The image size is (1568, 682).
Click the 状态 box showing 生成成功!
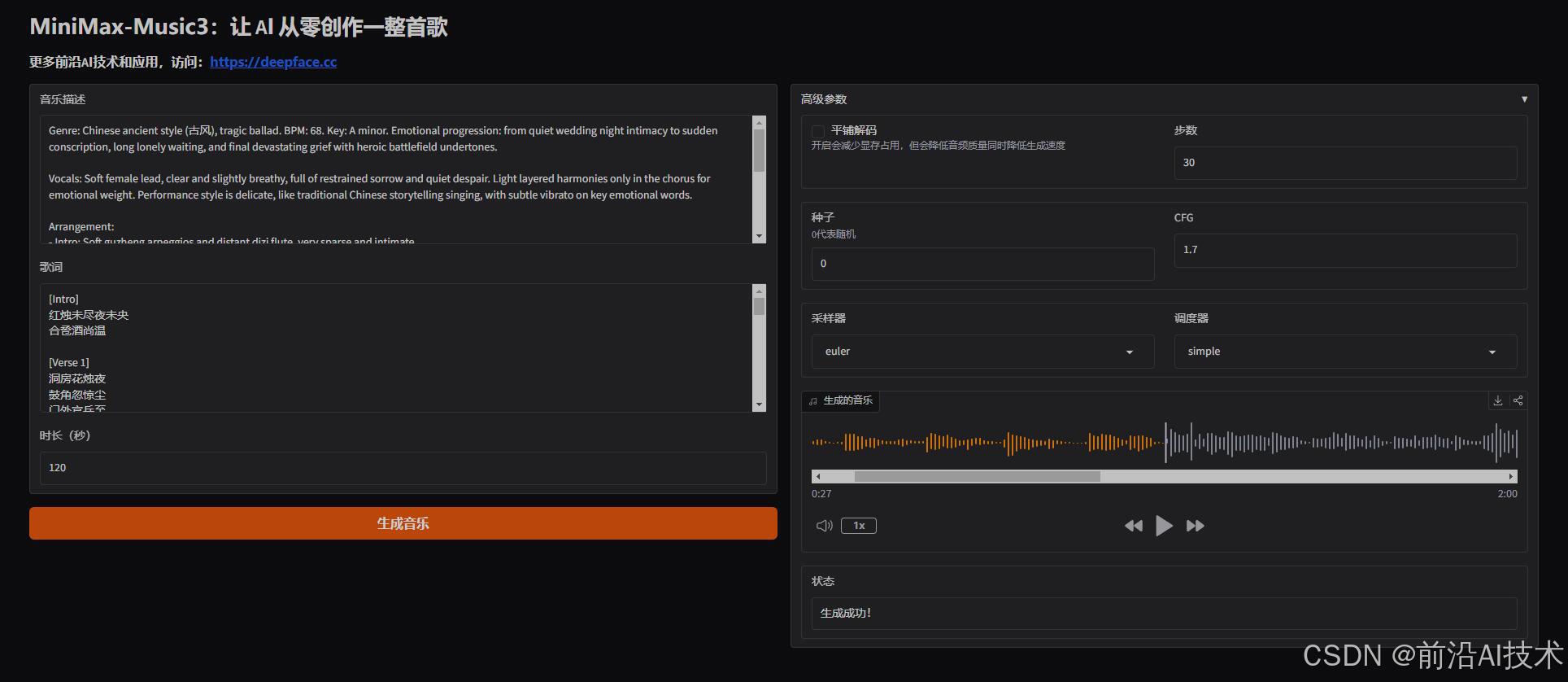click(x=1164, y=613)
